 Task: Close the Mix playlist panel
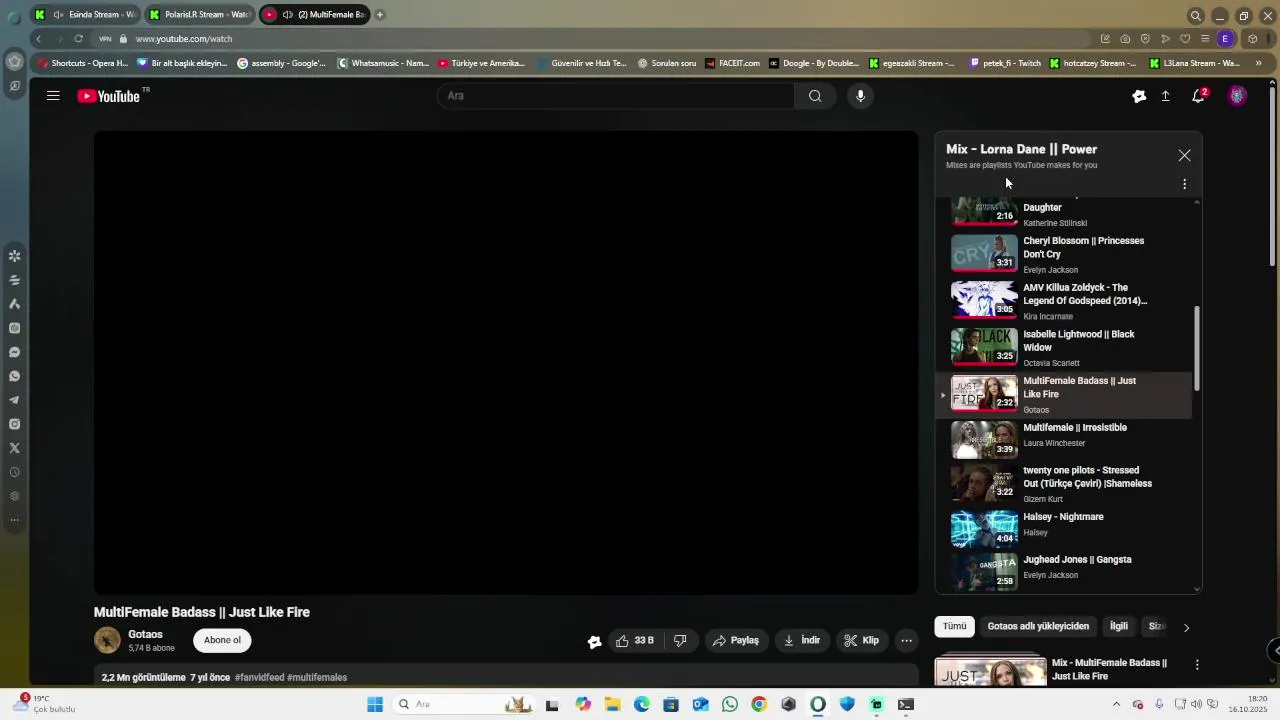coord(1184,155)
